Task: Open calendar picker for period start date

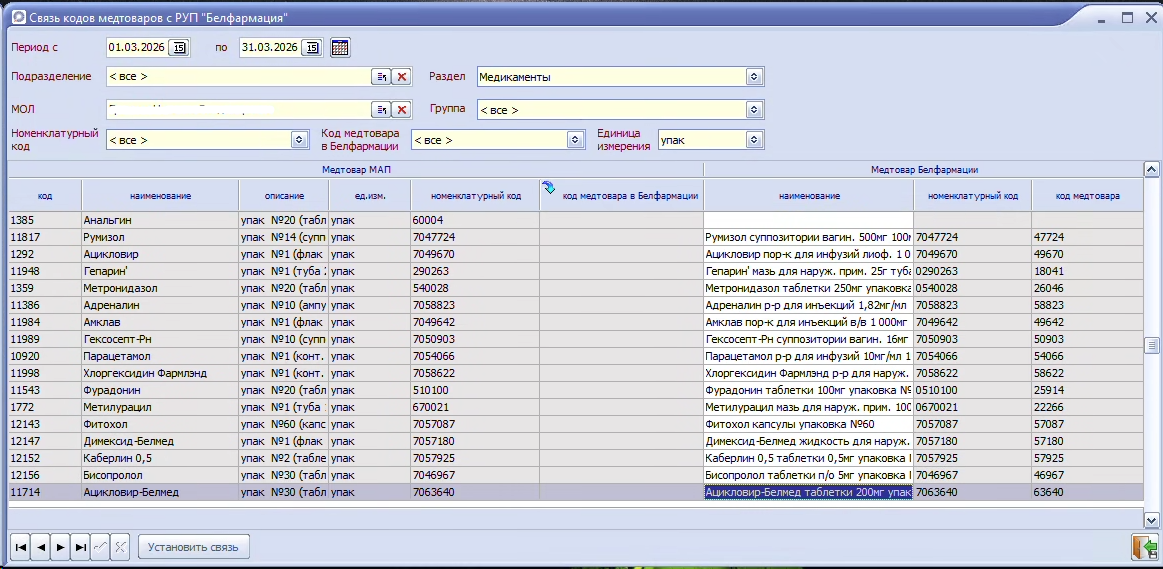Action: point(179,47)
